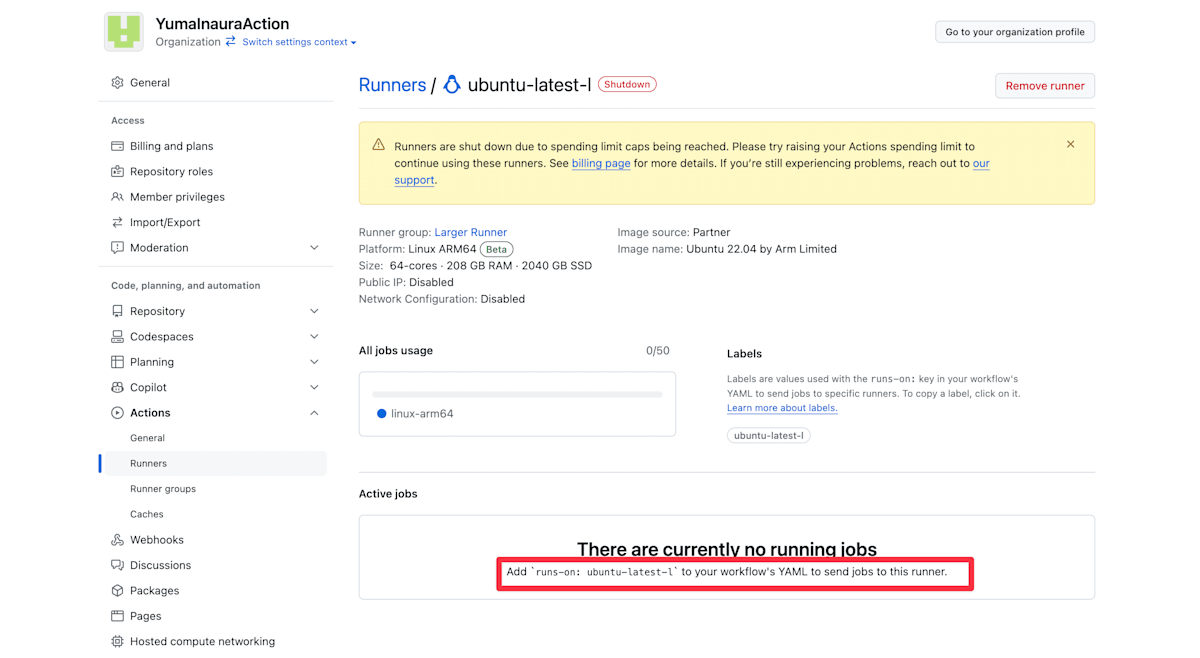Click the Planning table icon

tap(117, 362)
